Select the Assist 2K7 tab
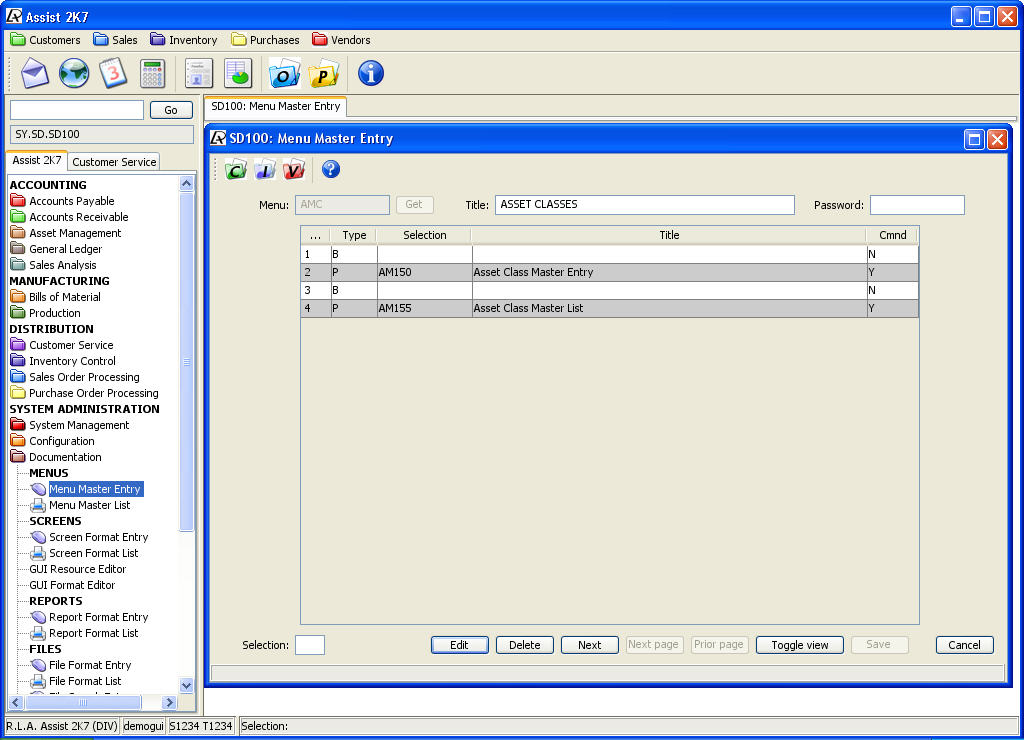 (x=37, y=160)
